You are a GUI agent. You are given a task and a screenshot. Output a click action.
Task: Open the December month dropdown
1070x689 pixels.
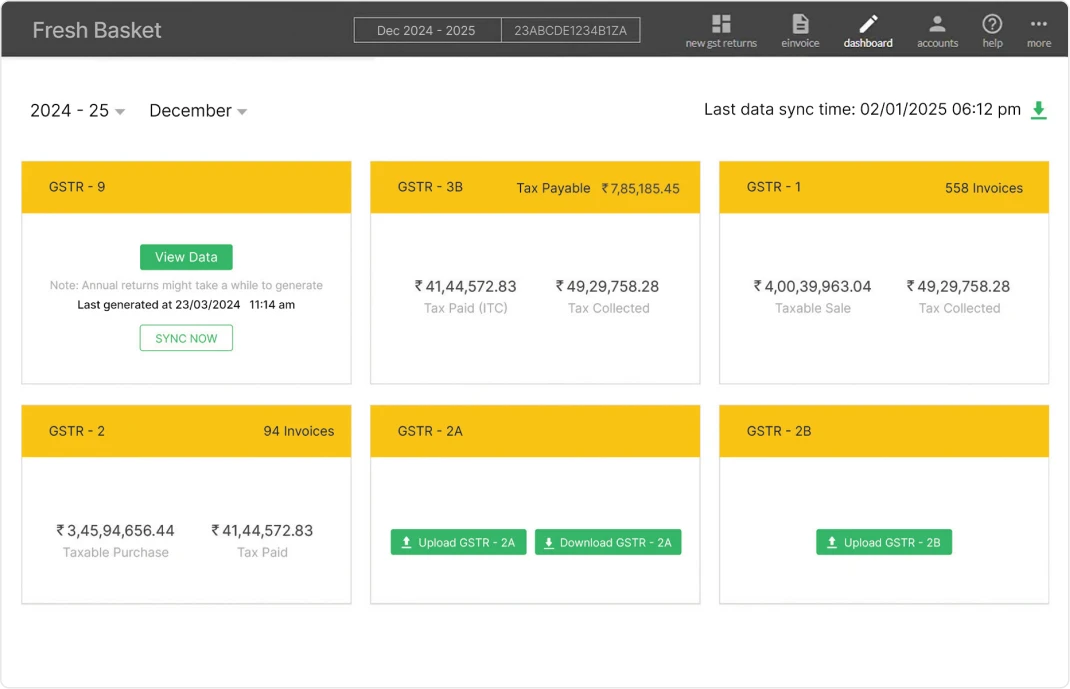point(197,110)
